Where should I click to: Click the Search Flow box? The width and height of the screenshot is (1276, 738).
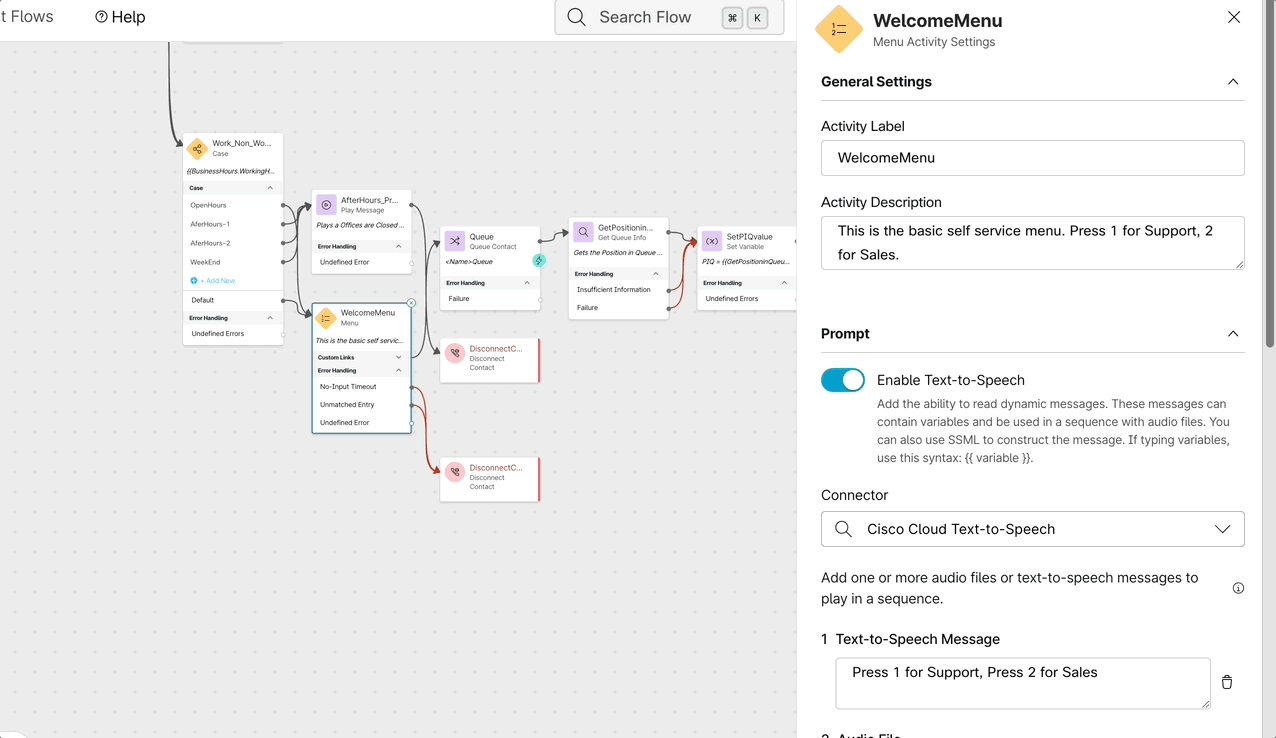pyautogui.click(x=645, y=17)
